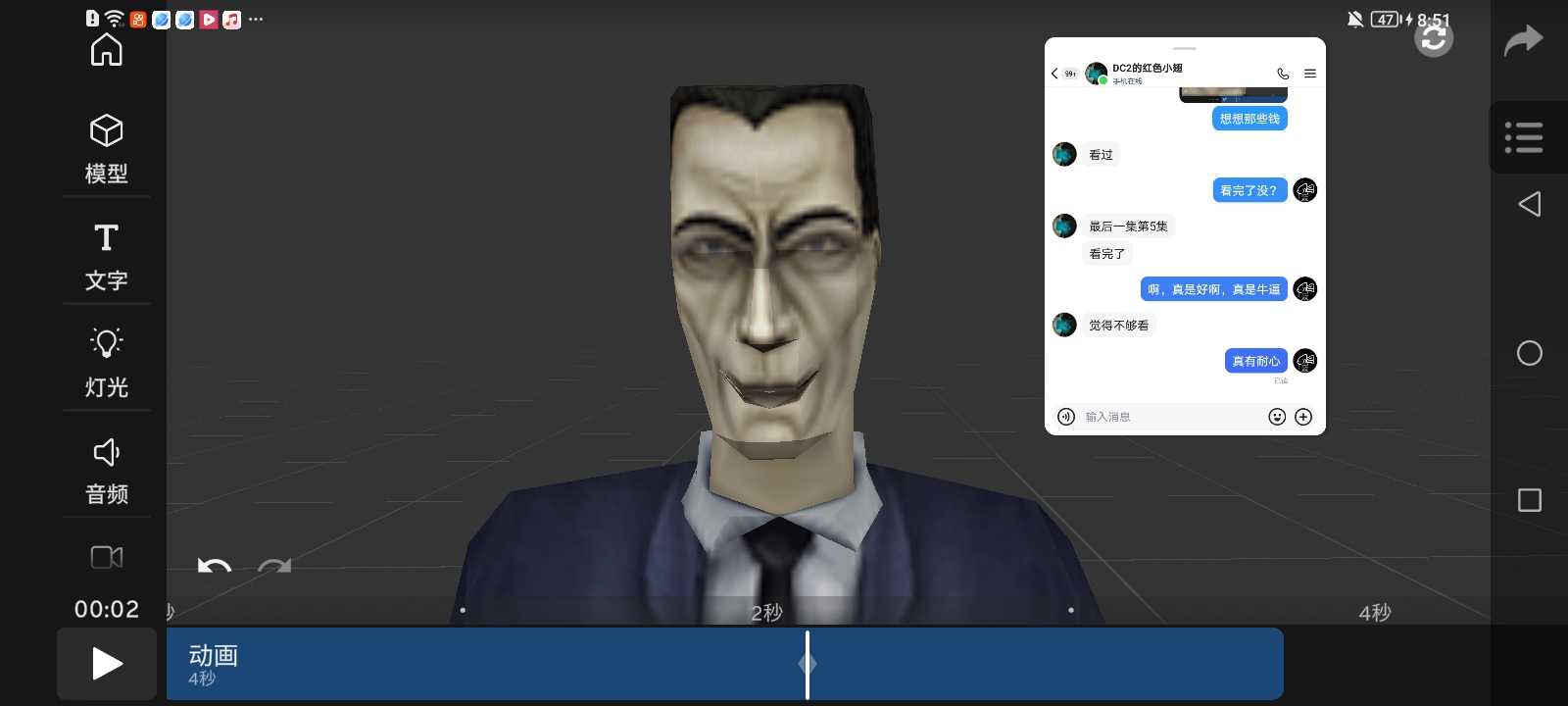Select the 真有耐心 message bubble
This screenshot has height=706, width=1568.
[x=1256, y=361]
